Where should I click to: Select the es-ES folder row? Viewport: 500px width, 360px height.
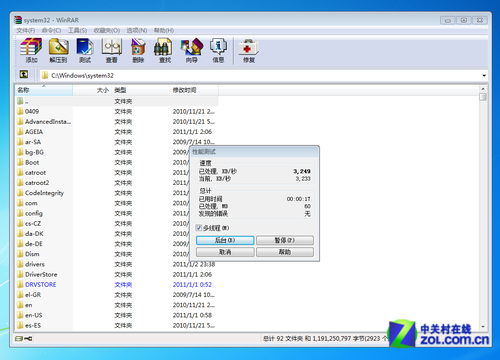tap(117, 325)
